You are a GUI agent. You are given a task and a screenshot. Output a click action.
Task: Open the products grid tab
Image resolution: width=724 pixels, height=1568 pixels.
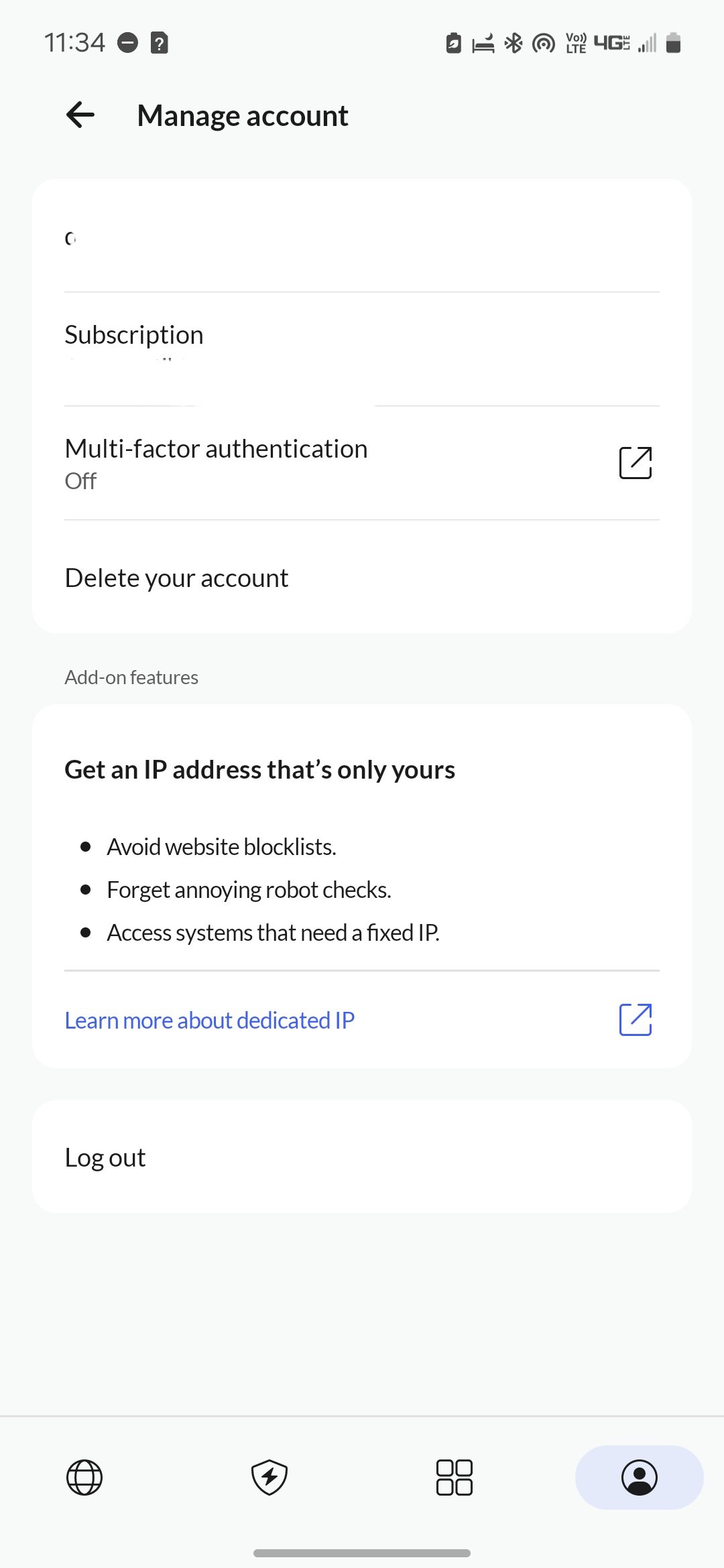point(455,1478)
